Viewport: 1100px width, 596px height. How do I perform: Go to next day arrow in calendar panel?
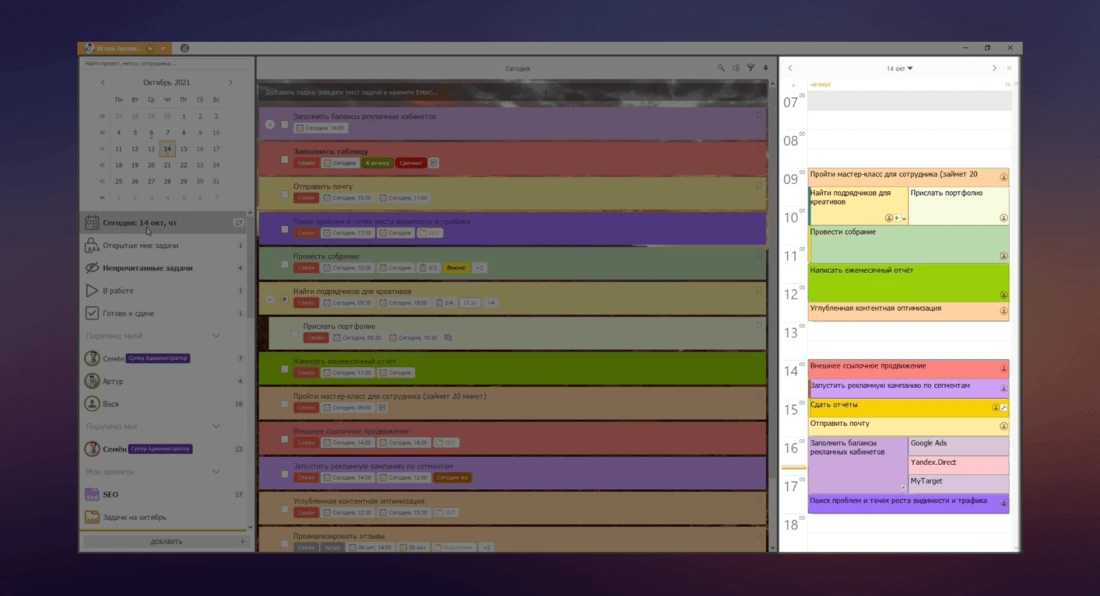pos(994,68)
